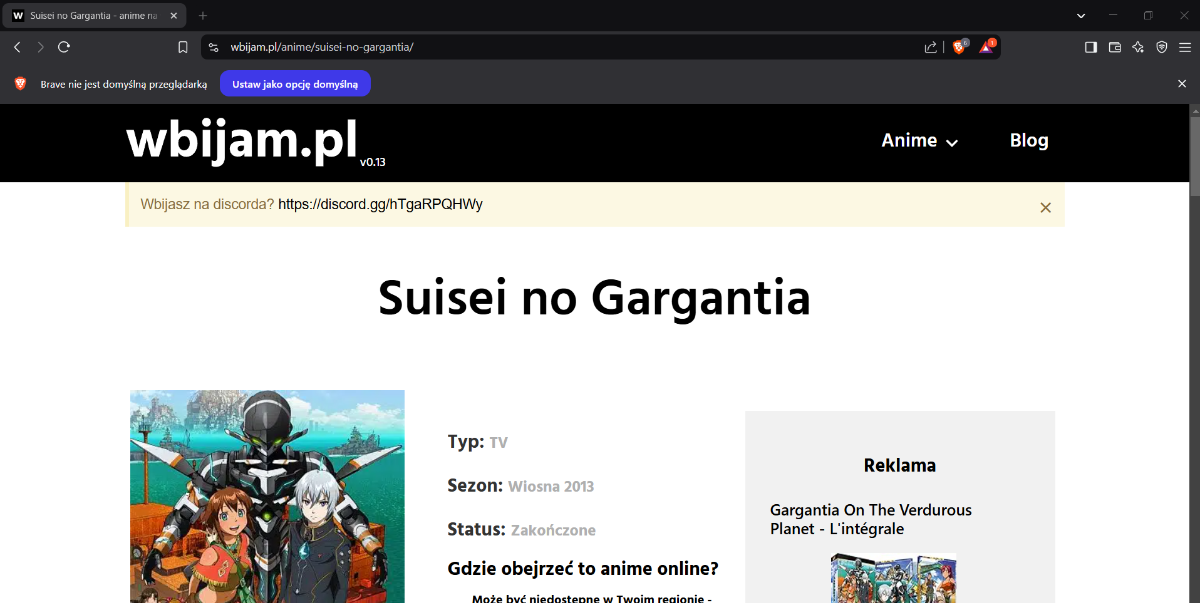Click the v0.13 version label

373,161
